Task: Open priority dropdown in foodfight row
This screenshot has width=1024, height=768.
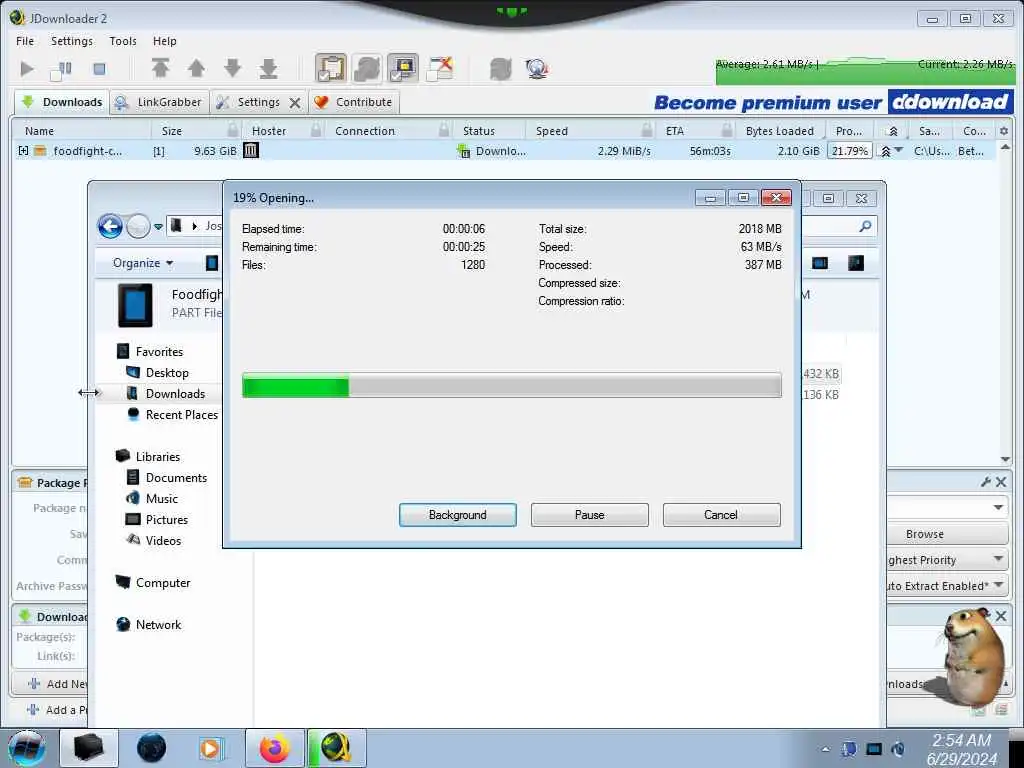Action: (x=899, y=151)
